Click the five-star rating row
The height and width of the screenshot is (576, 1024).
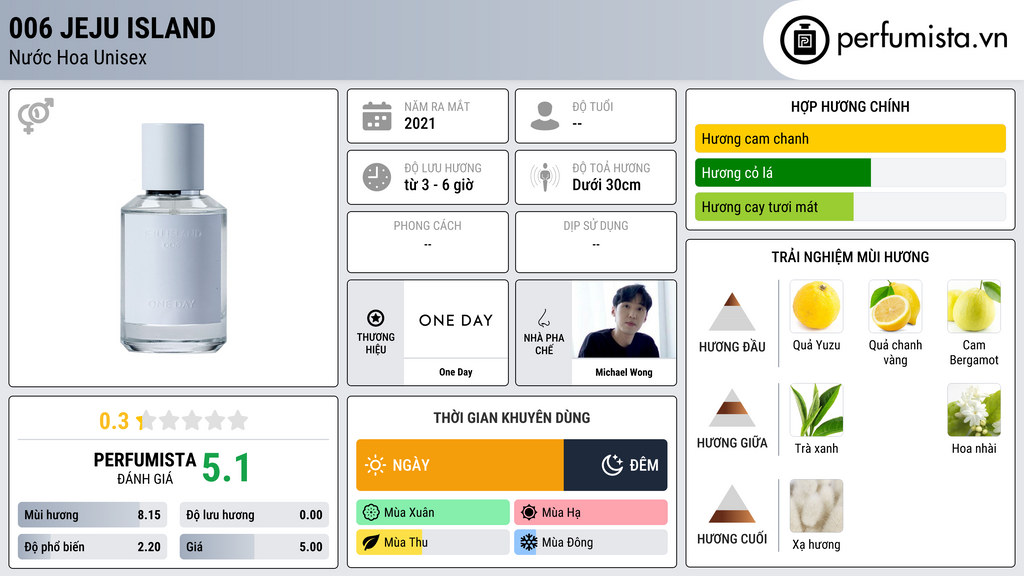click(x=193, y=420)
